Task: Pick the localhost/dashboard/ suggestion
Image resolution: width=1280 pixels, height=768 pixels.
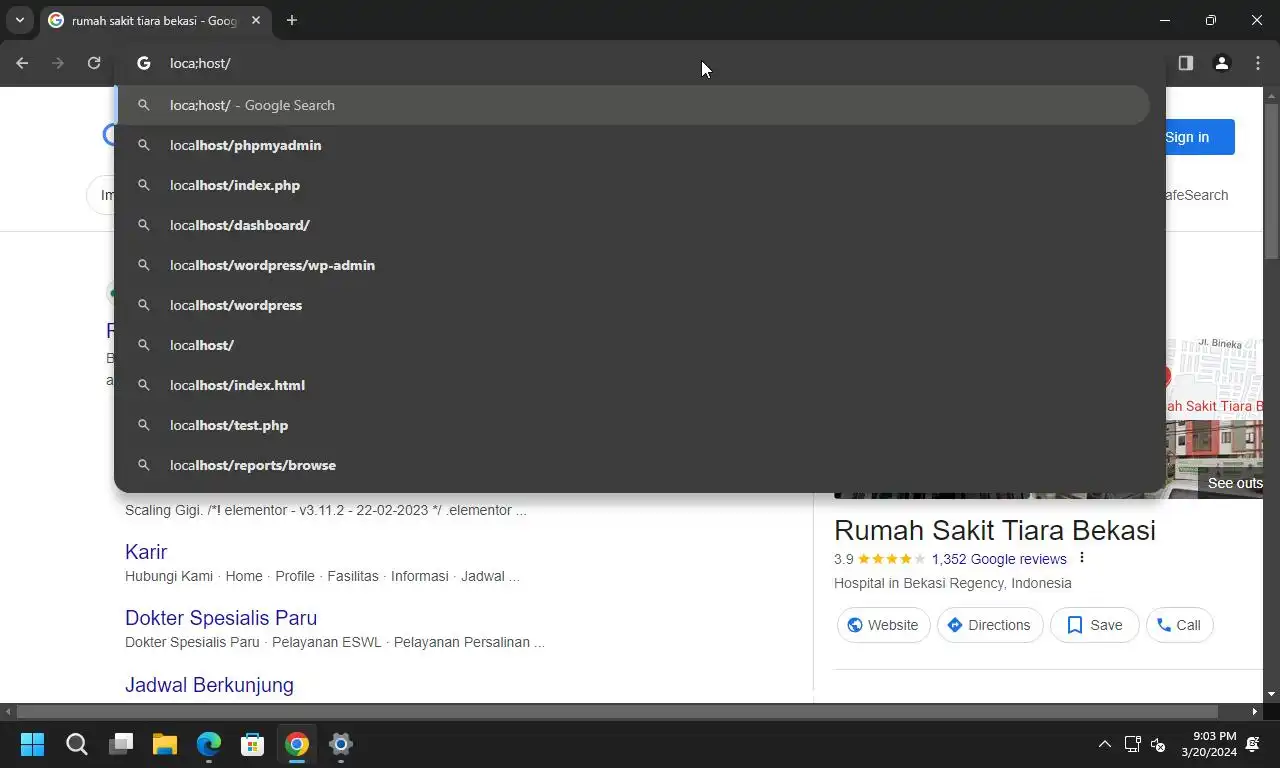Action: point(632,225)
